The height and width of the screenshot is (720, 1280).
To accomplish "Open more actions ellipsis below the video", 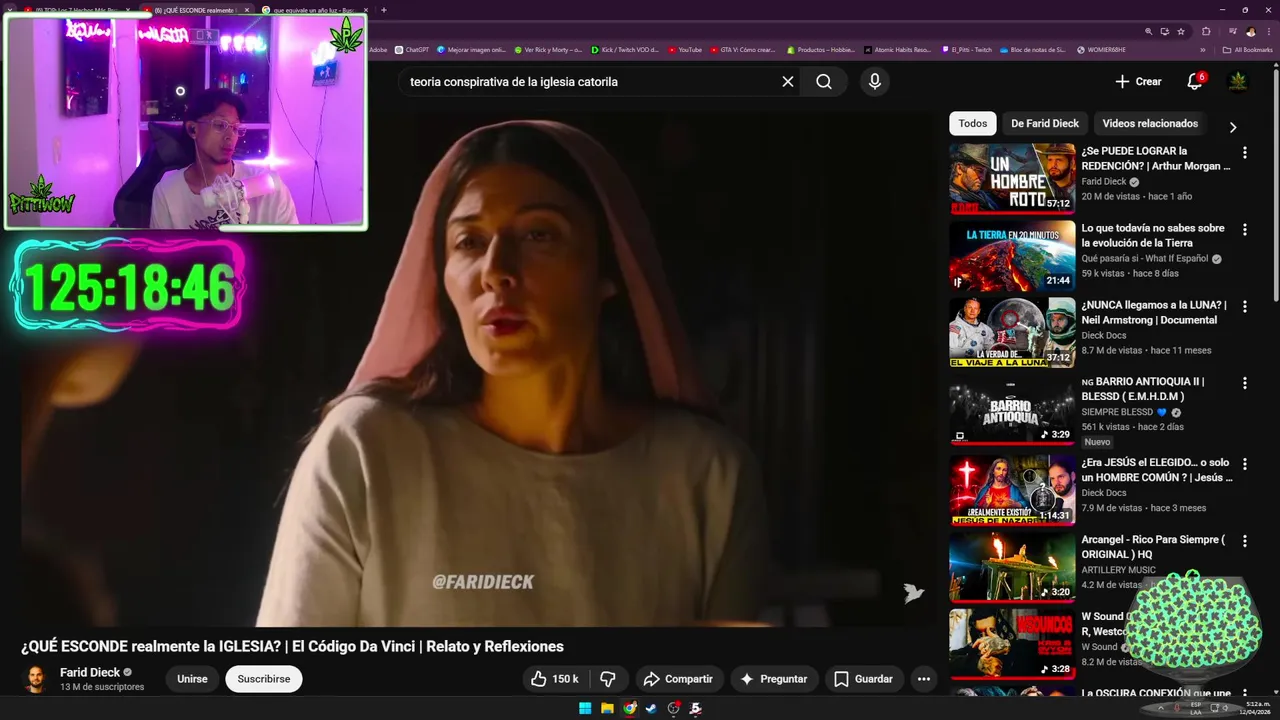I will click(924, 679).
